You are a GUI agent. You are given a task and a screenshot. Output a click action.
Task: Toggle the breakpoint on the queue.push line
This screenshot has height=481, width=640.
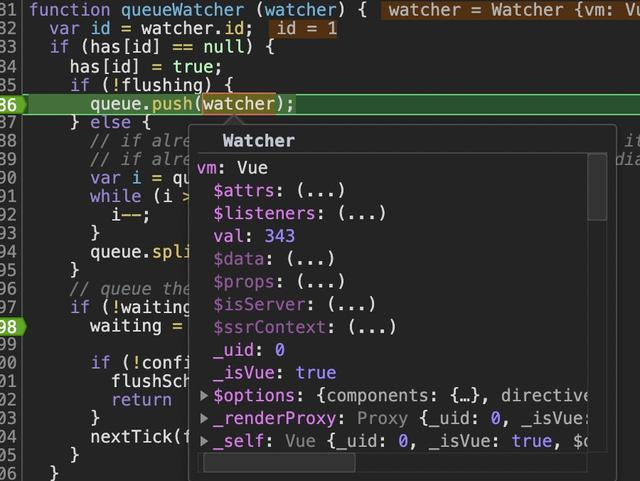12,105
